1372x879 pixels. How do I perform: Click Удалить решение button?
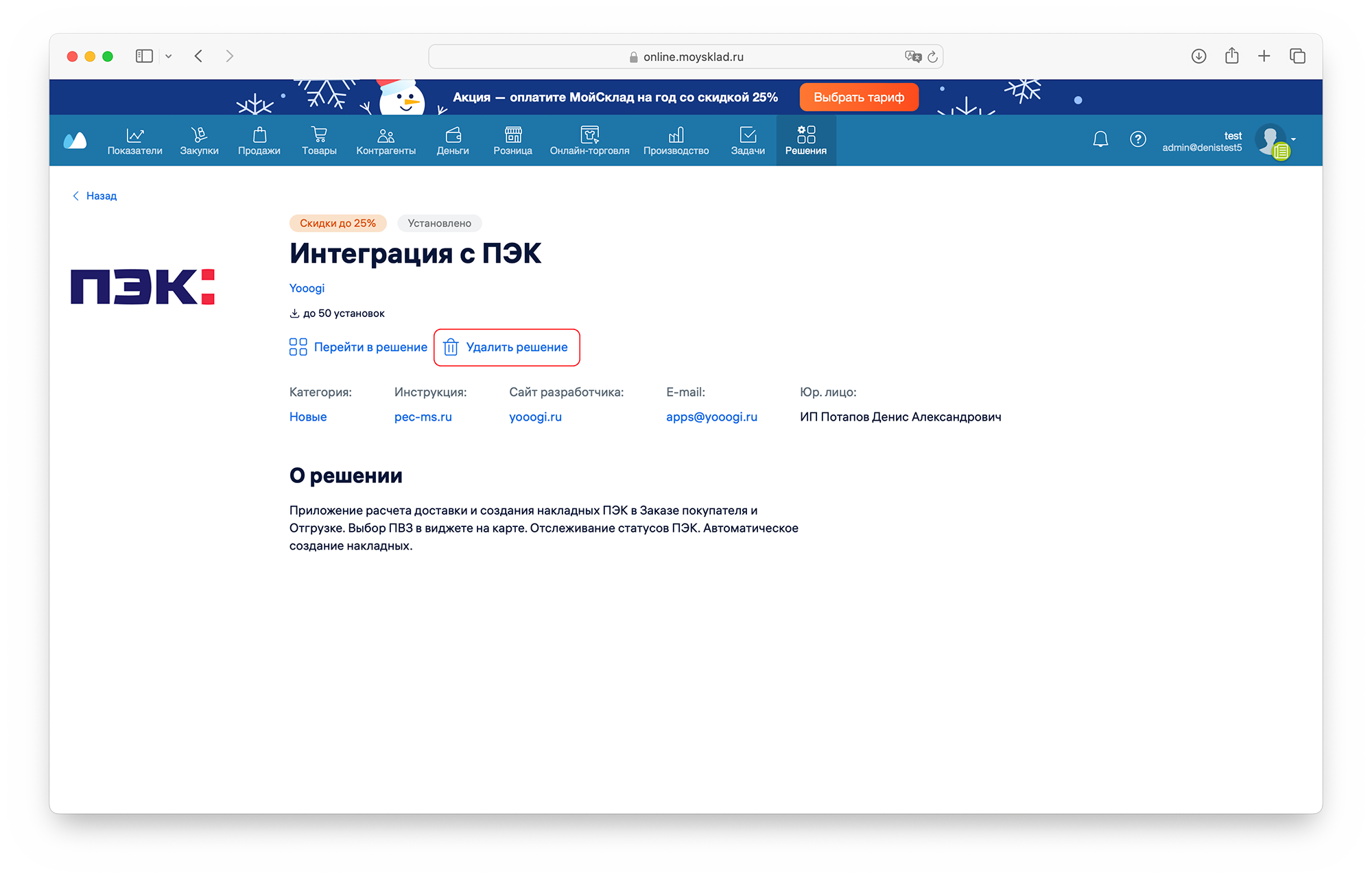507,347
